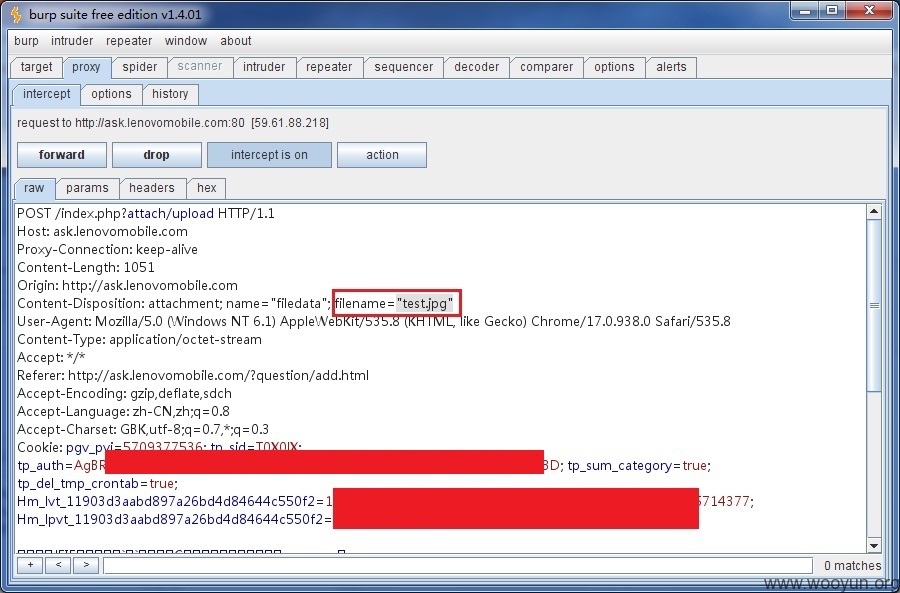Click the request scrollbar up arrow
Screen dimensions: 900x593
click(x=874, y=212)
